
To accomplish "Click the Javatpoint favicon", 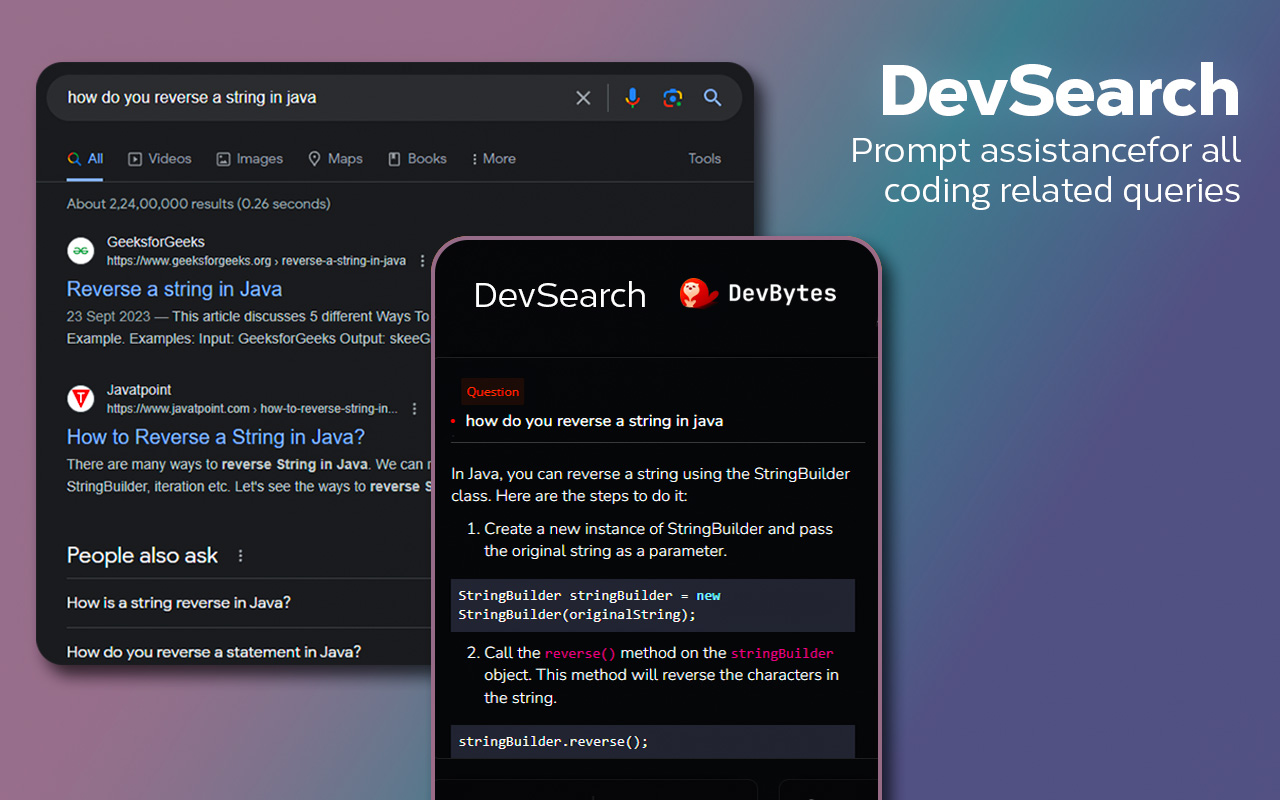I will point(81,399).
